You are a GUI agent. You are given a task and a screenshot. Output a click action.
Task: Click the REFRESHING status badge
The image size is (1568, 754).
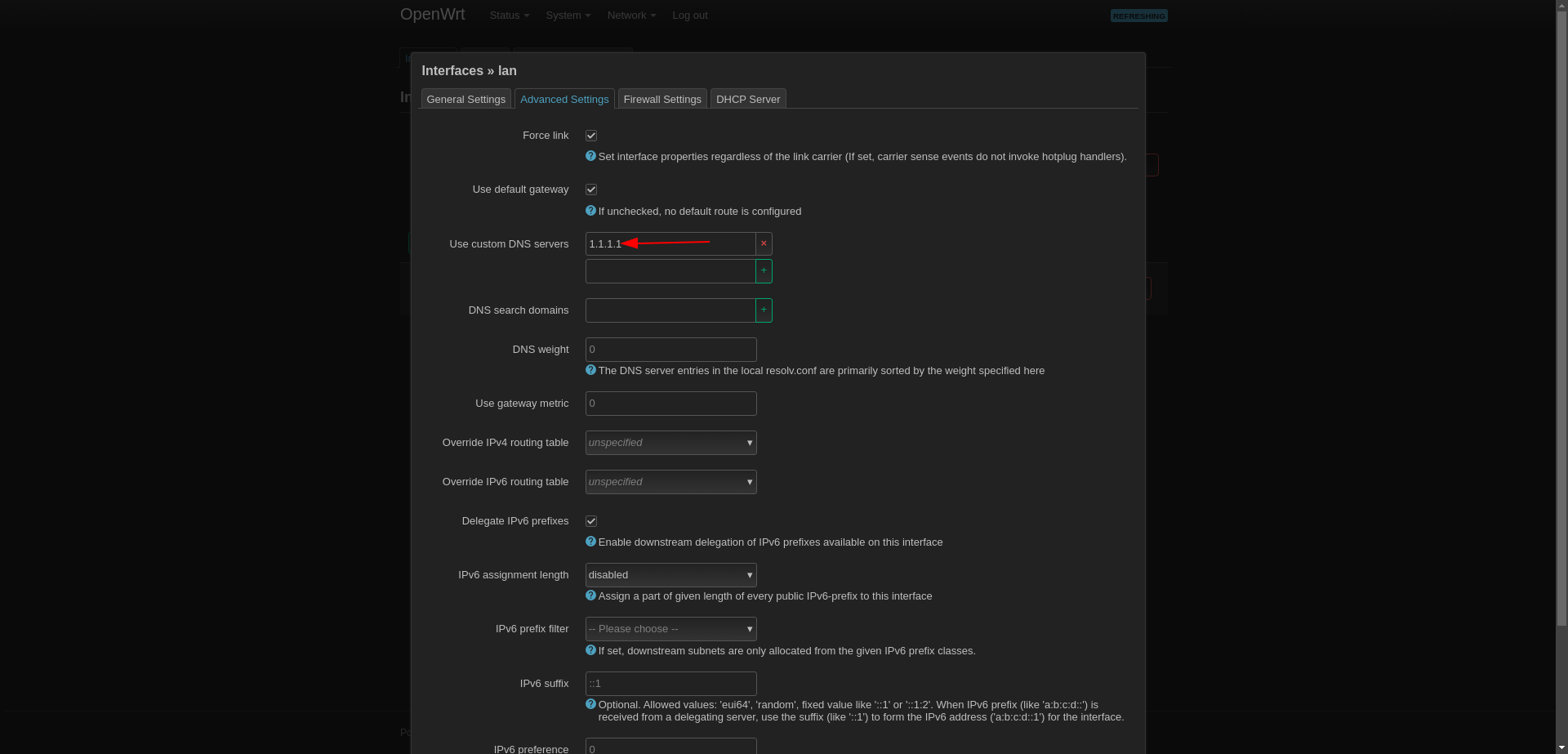[x=1139, y=16]
